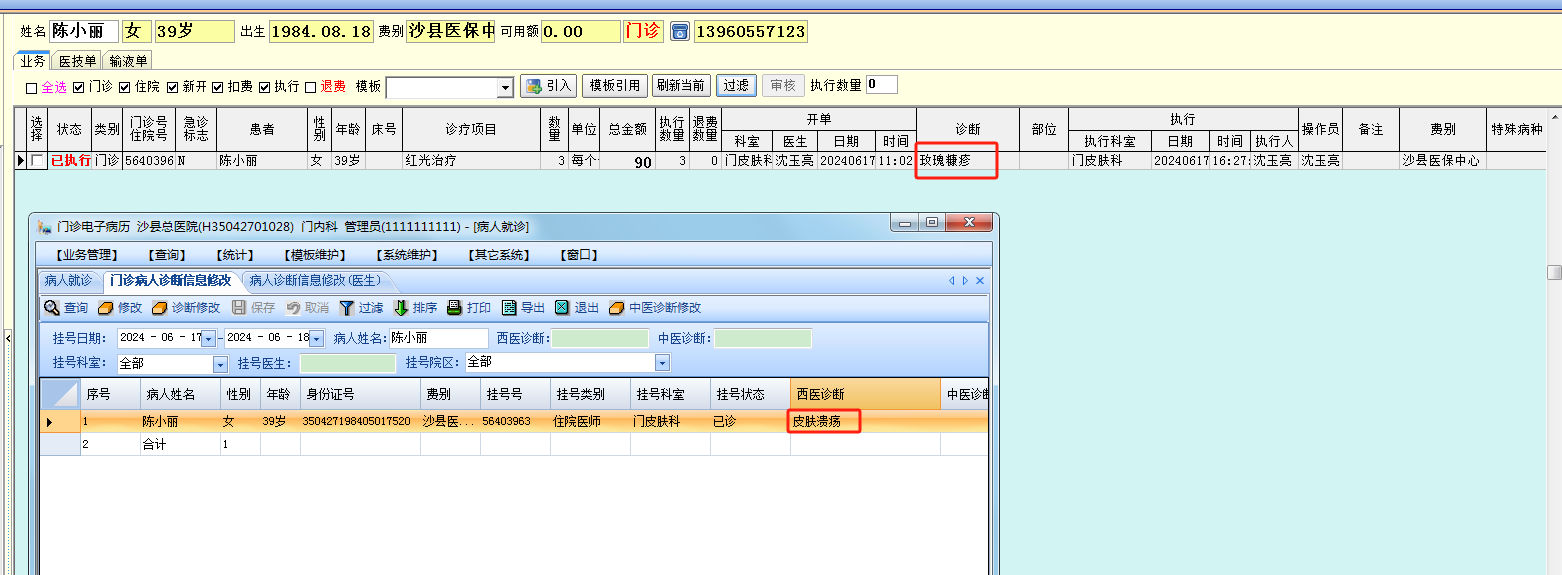Open the 【其它系统】 menu

click(499, 255)
